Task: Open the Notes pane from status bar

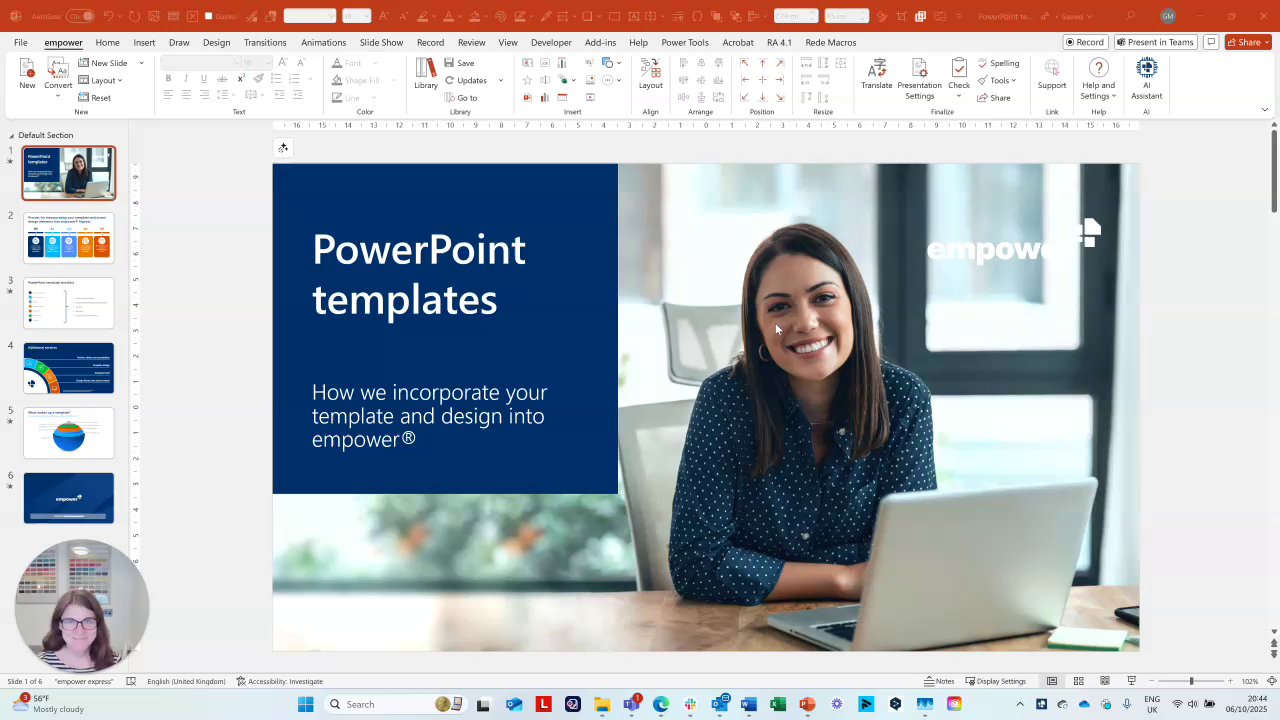Action: click(x=939, y=681)
